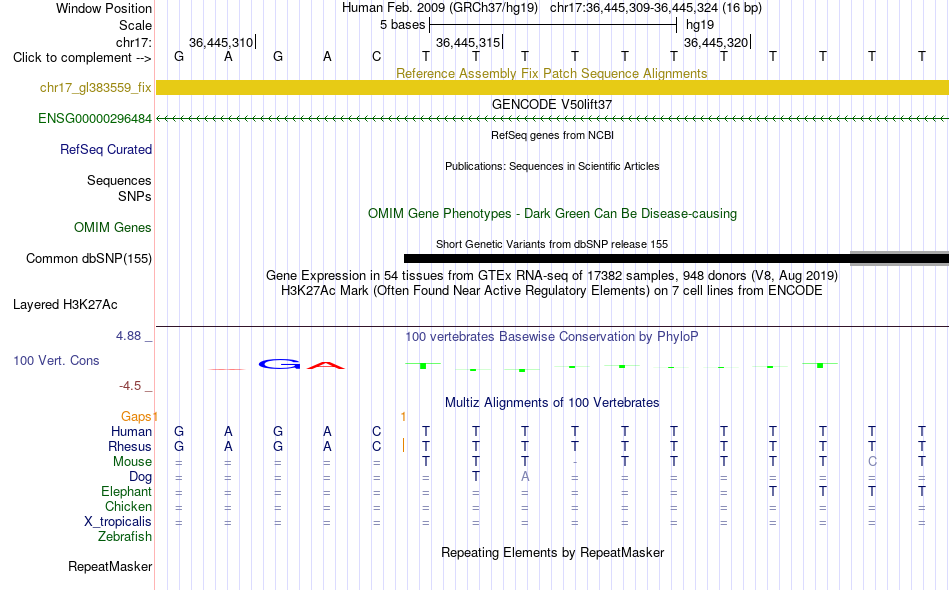The image size is (950, 590).
Task: Click the X_tropicalis species row label
Action: (118, 522)
